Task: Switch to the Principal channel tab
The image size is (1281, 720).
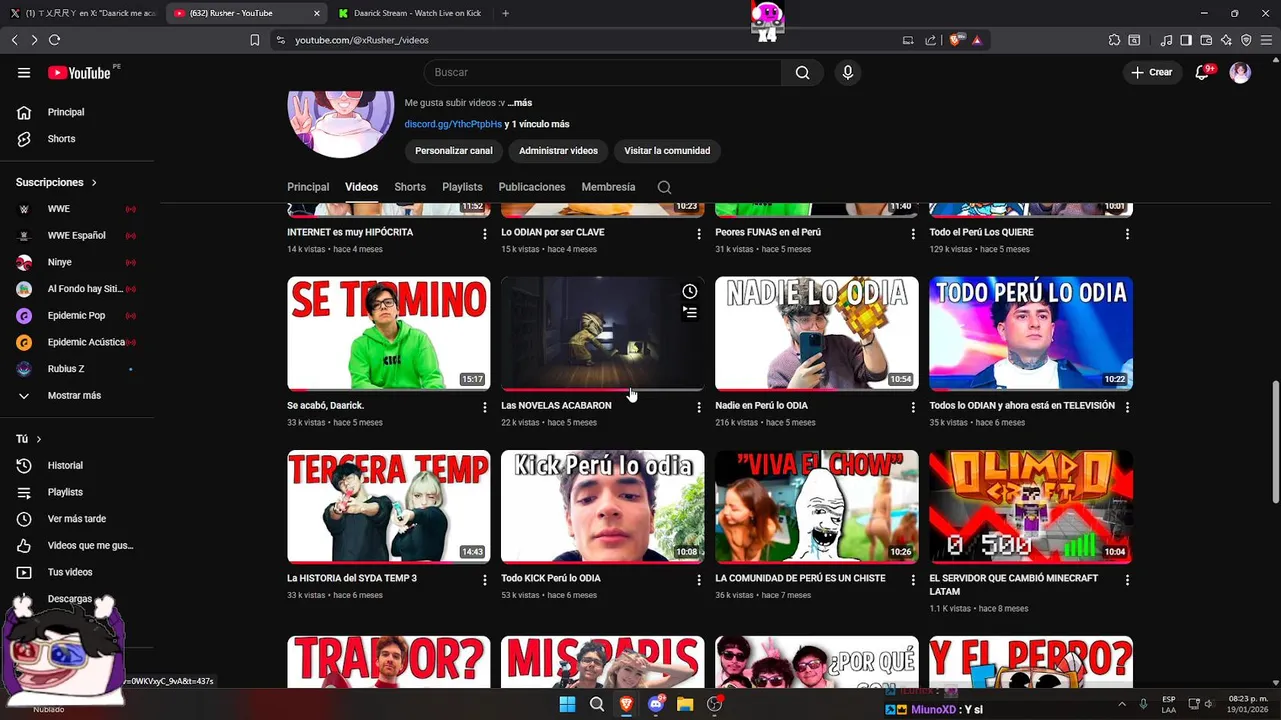Action: coord(308,187)
